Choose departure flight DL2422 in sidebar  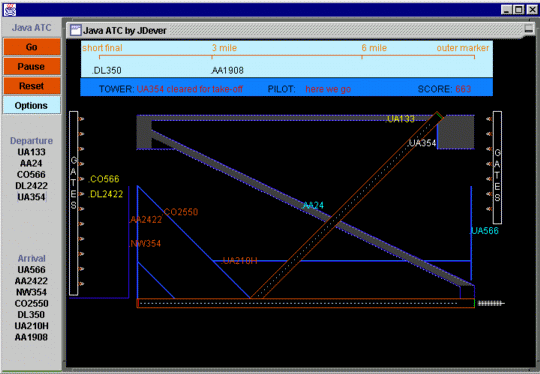[x=31, y=186]
